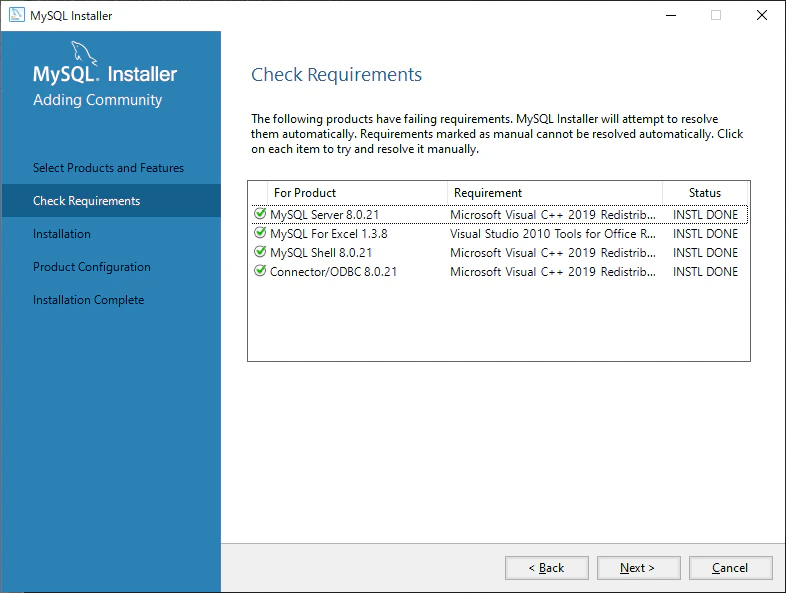Click INSTL DONE status for Connector/ODBC
Screen dimensions: 786x593
click(705, 272)
